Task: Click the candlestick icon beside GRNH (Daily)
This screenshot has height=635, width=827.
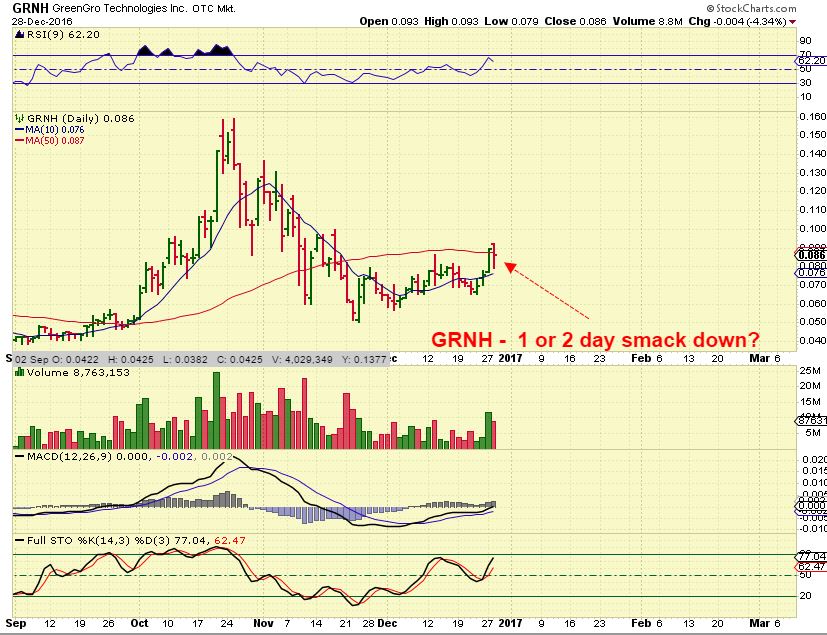Action: [x=20, y=118]
